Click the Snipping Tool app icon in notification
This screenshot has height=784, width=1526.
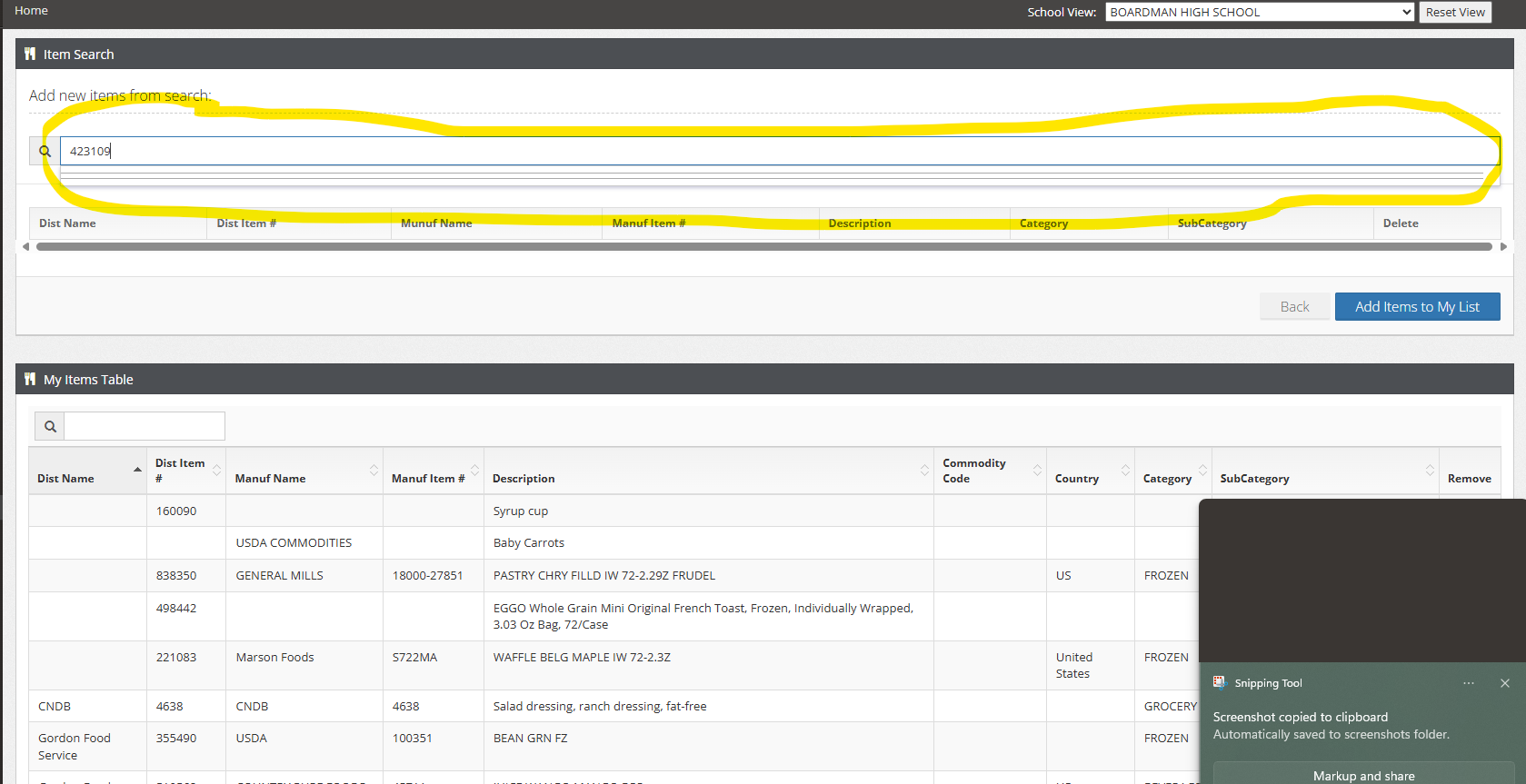pos(1220,682)
